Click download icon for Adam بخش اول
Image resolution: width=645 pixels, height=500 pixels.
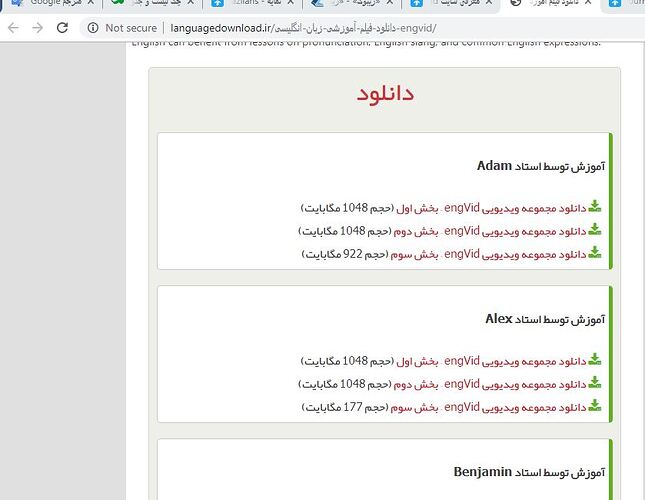(x=595, y=206)
